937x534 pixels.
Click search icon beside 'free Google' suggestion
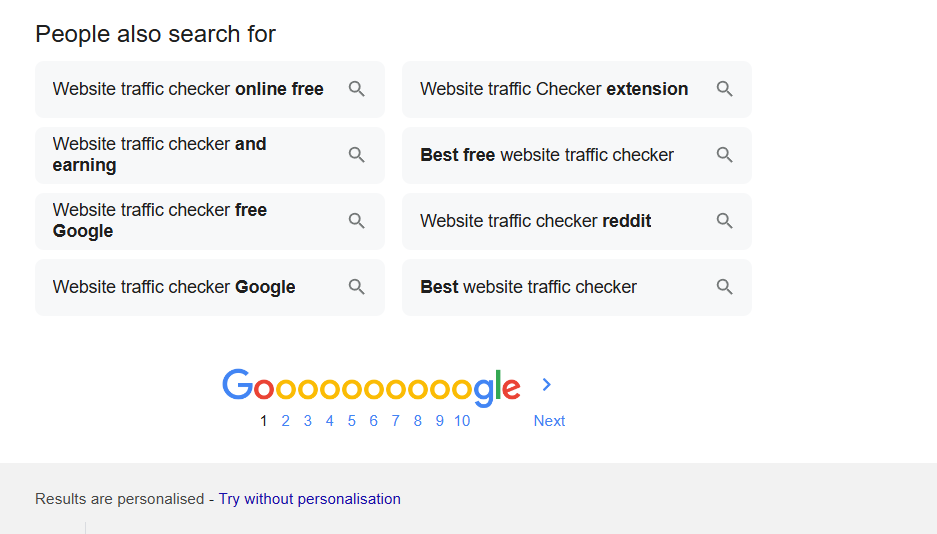click(357, 221)
